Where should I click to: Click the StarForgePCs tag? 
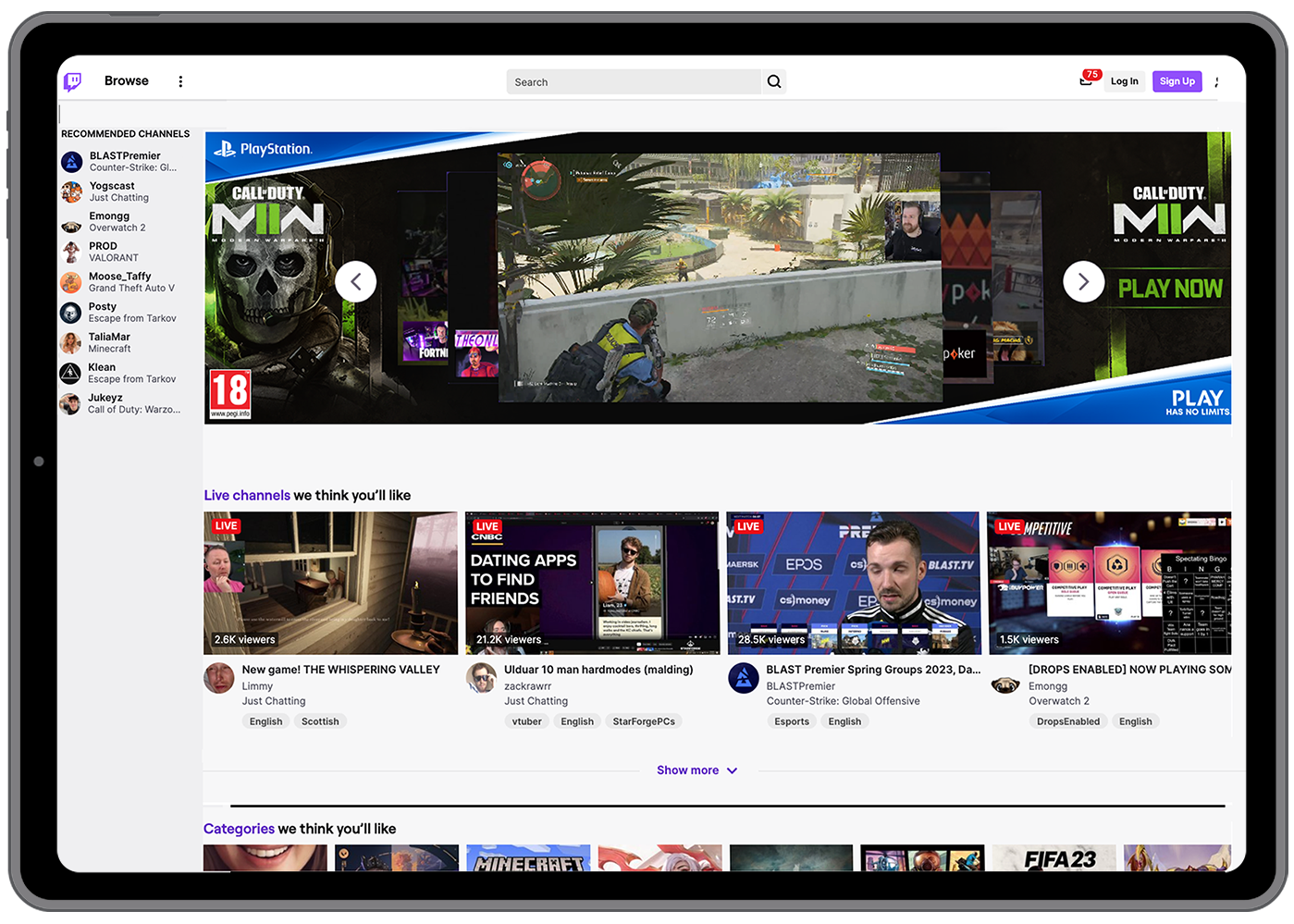(644, 721)
